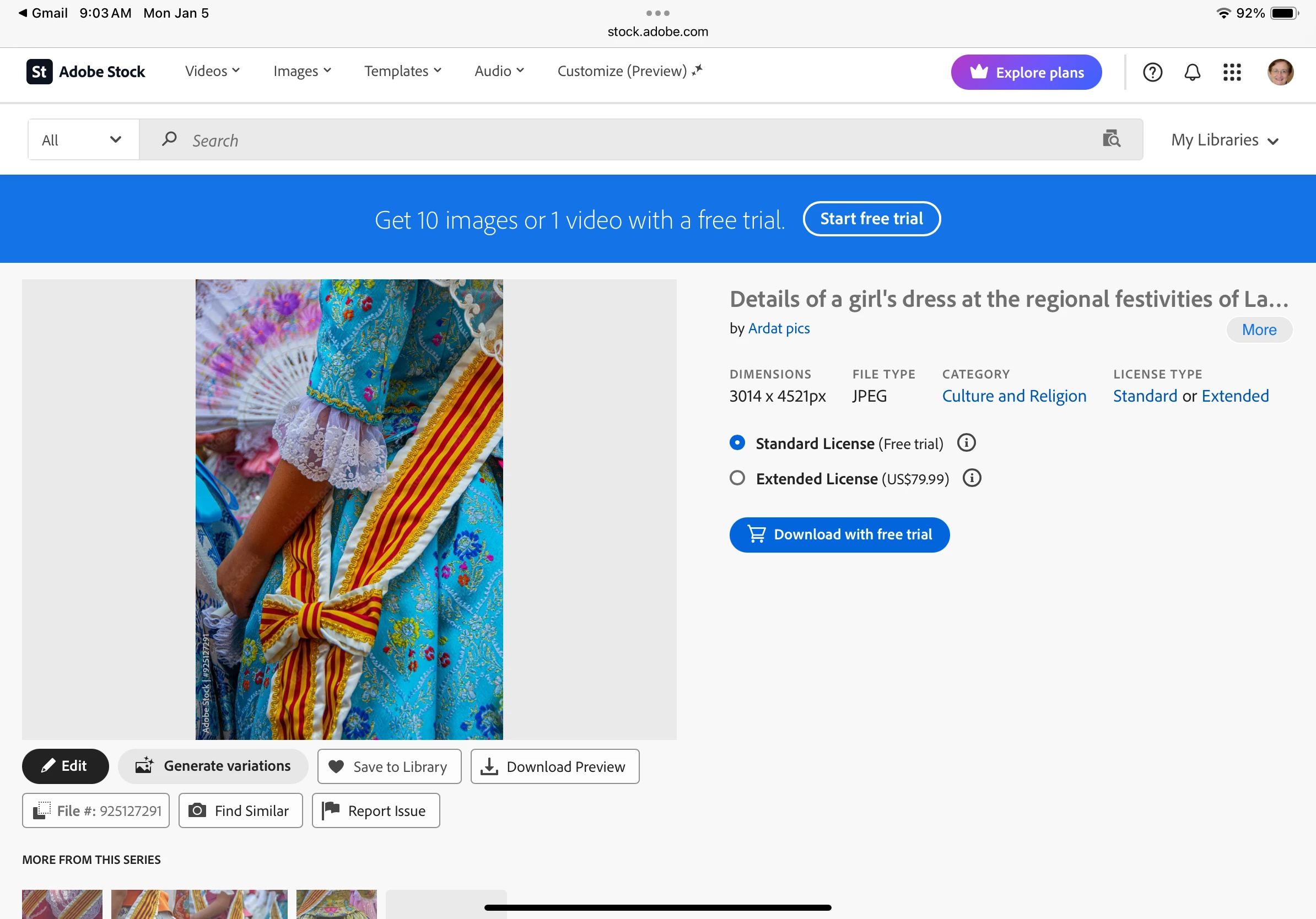Click the visual search camera icon in search bar
The width and height of the screenshot is (1316, 919).
point(1112,139)
